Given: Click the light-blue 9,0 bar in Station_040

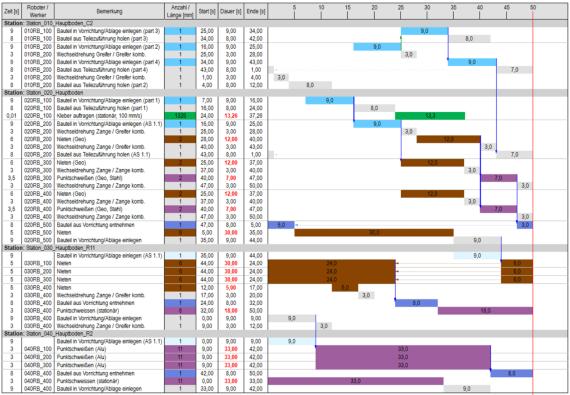Looking at the screenshot, I should coord(292,342).
